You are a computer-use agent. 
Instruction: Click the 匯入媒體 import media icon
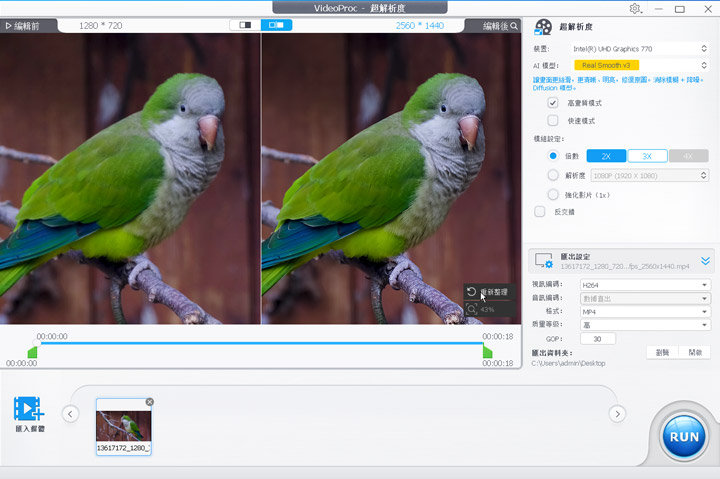29,409
